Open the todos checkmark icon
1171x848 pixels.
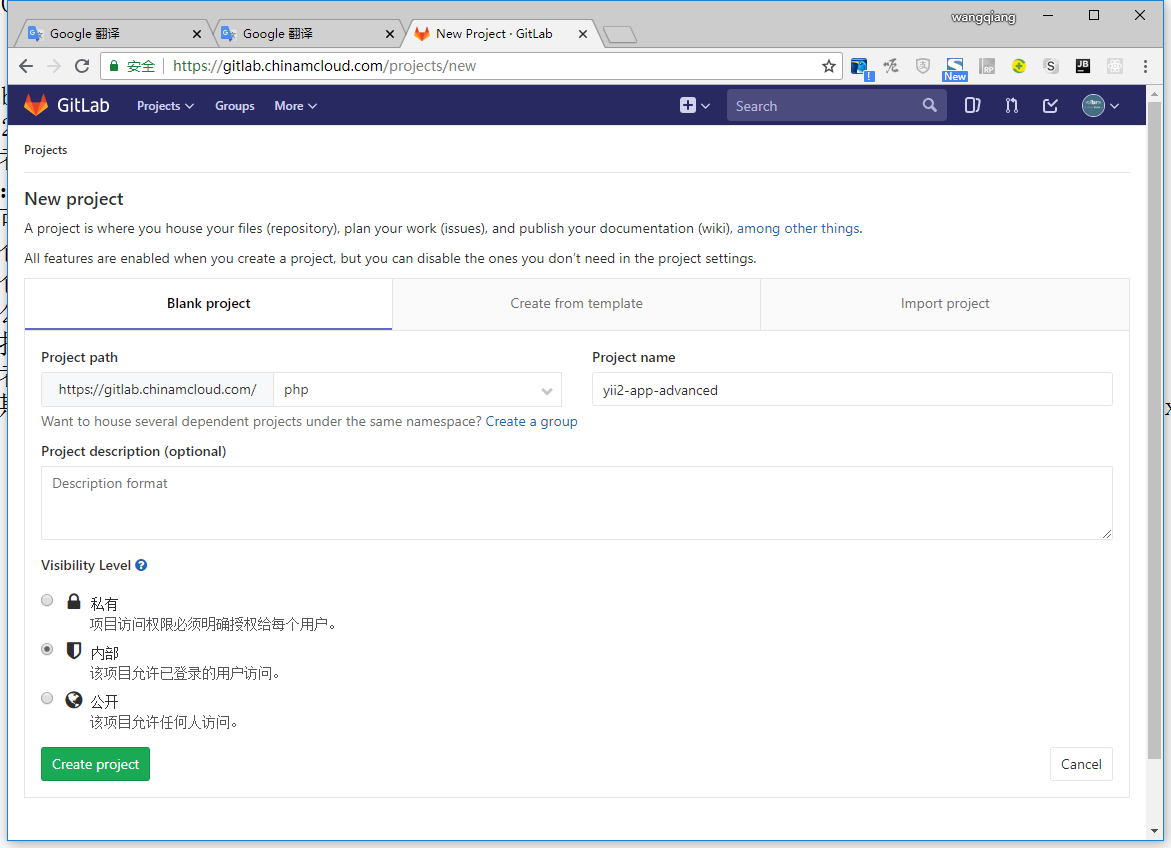coord(1050,105)
